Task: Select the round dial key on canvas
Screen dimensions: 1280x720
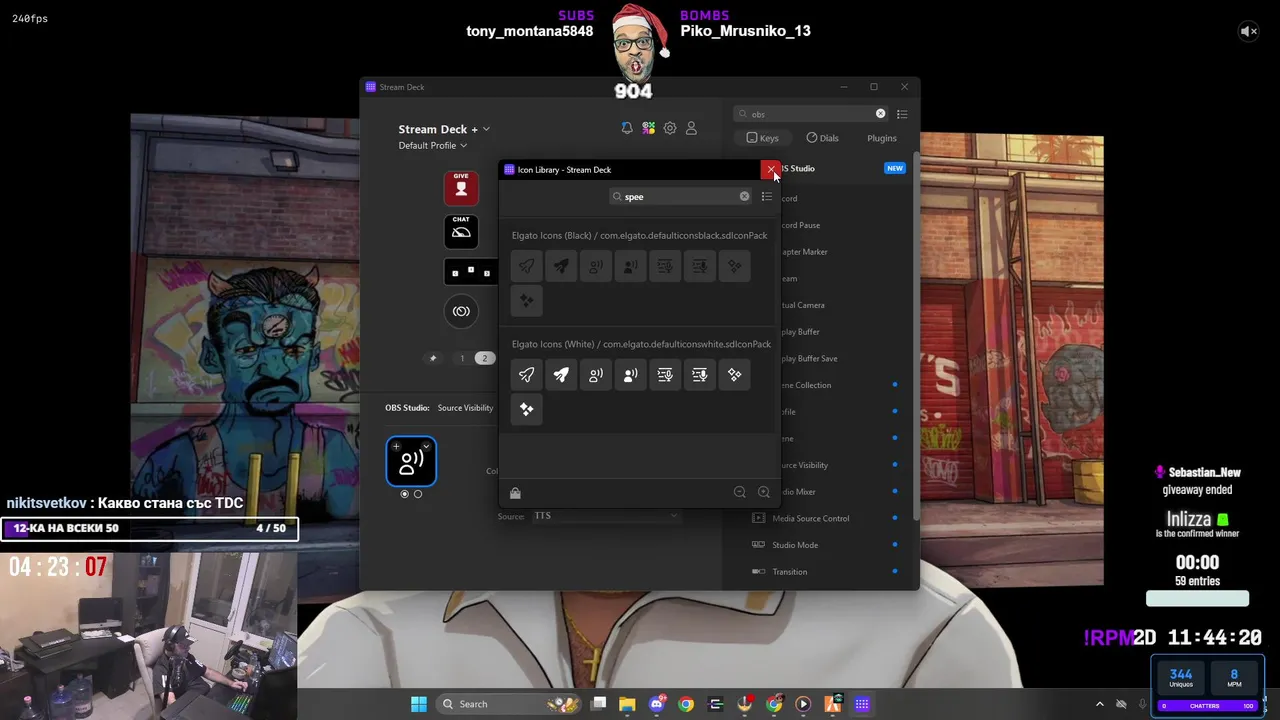Action: click(461, 311)
